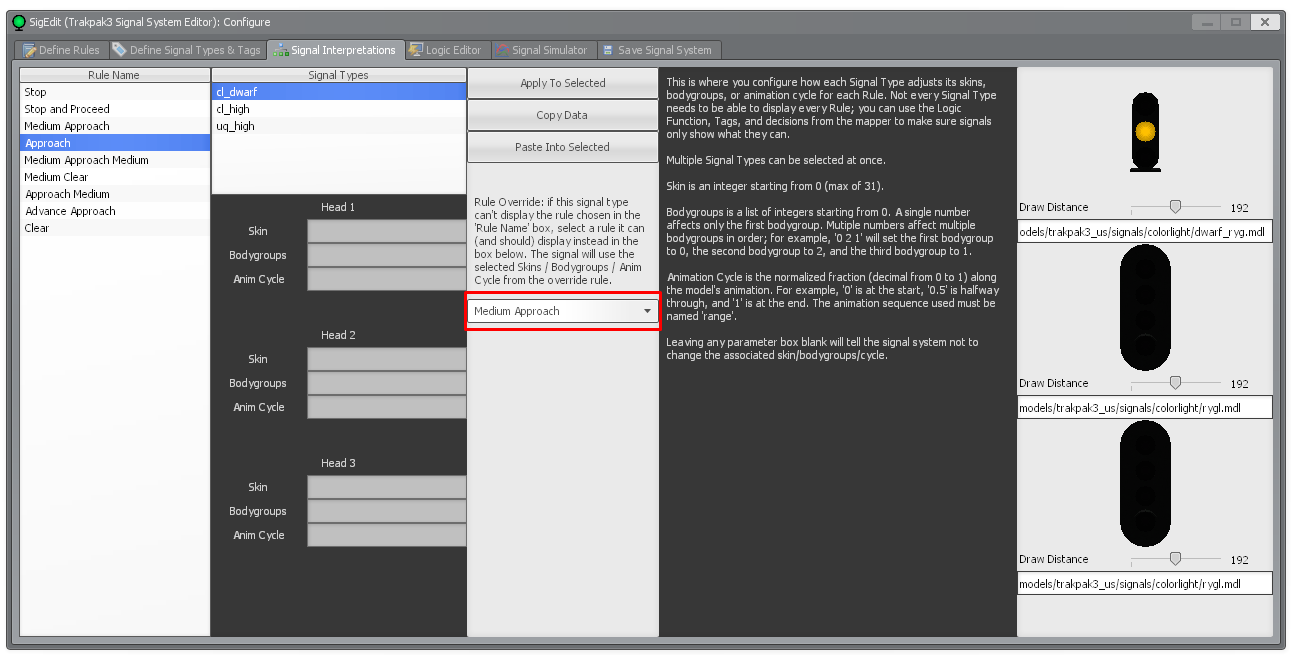This screenshot has width=1291, height=655.
Task: Minimize the SigEdit window
Action: [x=1208, y=22]
